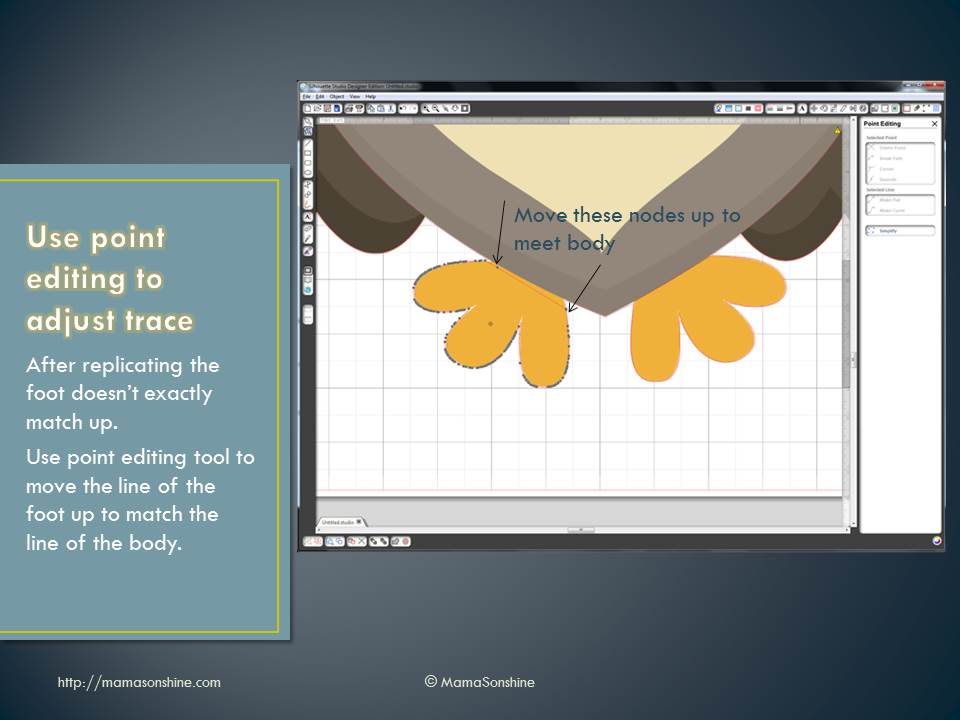Viewport: 960px width, 720px height.
Task: Activate the text tool in left toolbar
Action: pos(308,216)
